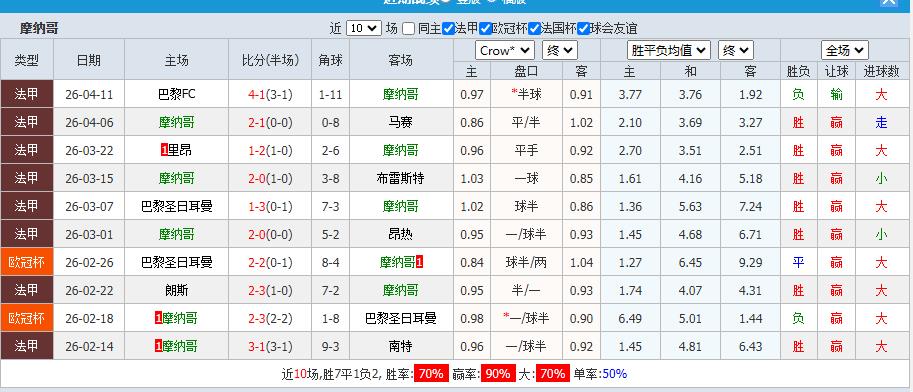This screenshot has height=392, width=913.
Task: Open the 布雷斯特 team link
Action: pos(401,178)
